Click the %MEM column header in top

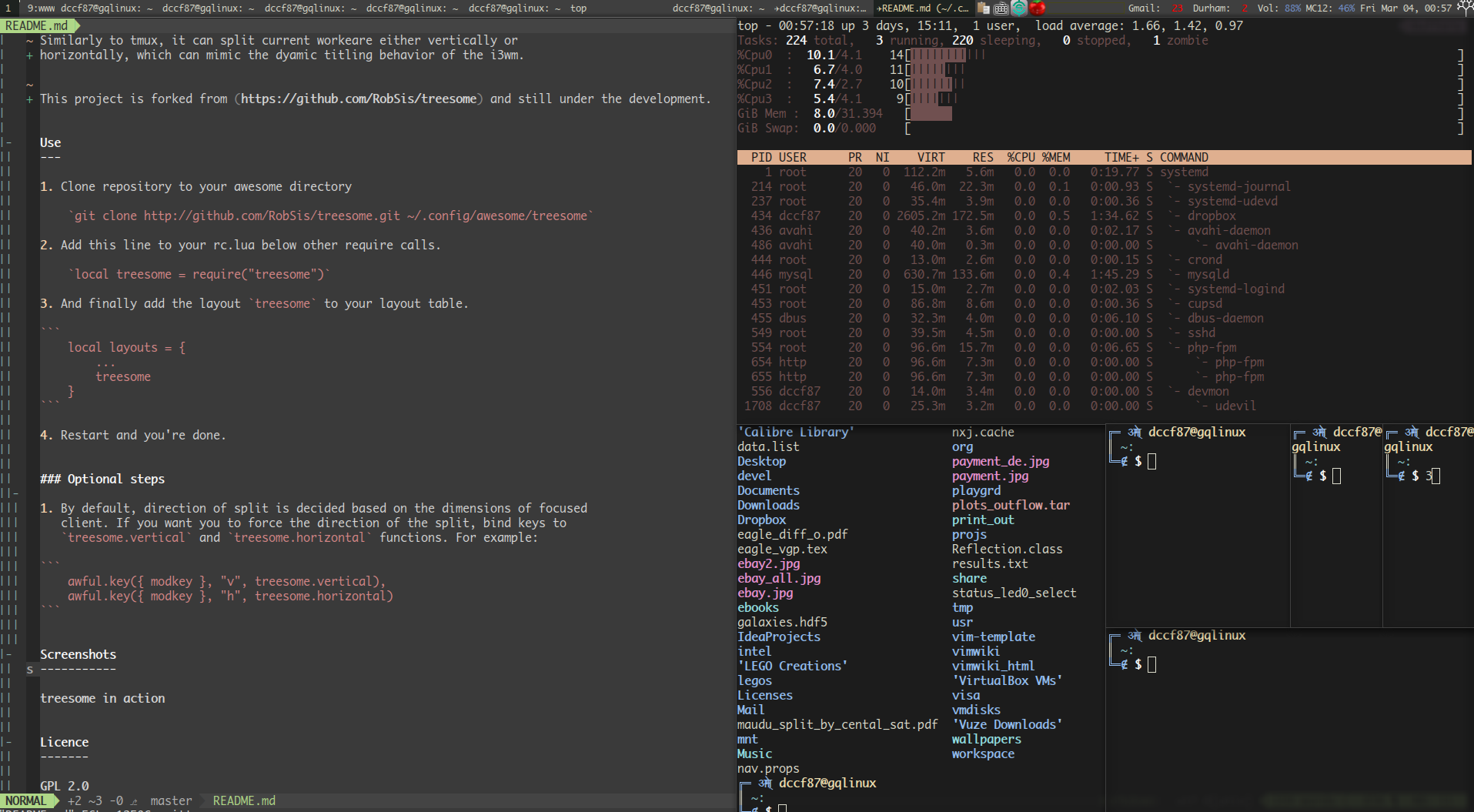tap(1055, 157)
